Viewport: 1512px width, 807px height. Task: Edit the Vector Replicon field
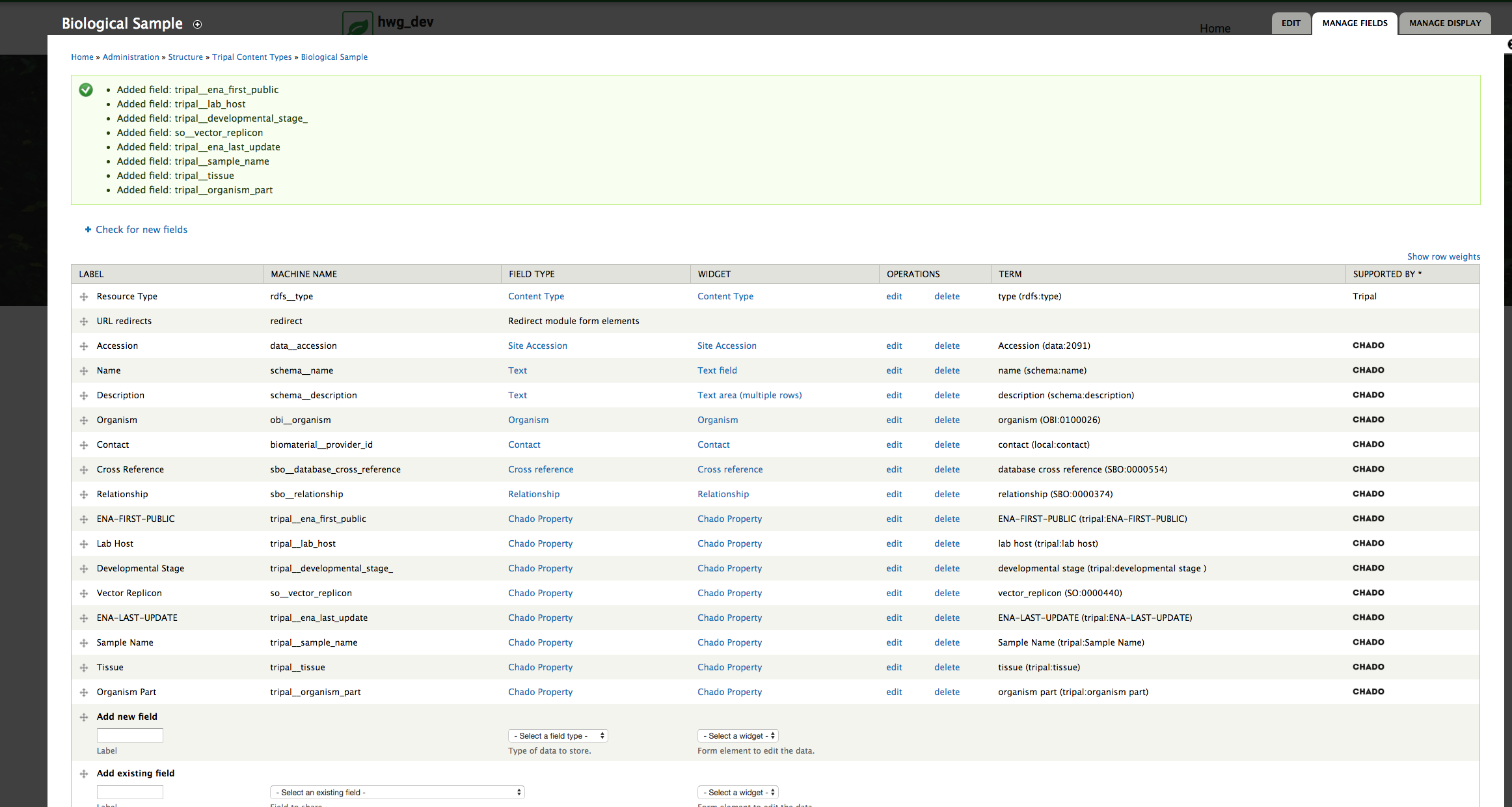894,594
